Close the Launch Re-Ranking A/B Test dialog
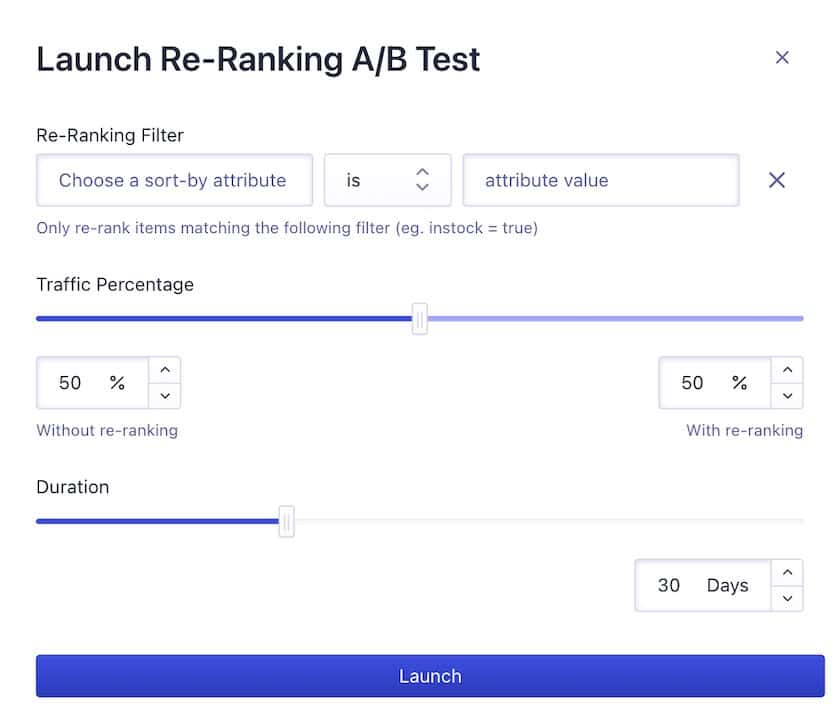The height and width of the screenshot is (720, 833). [783, 57]
